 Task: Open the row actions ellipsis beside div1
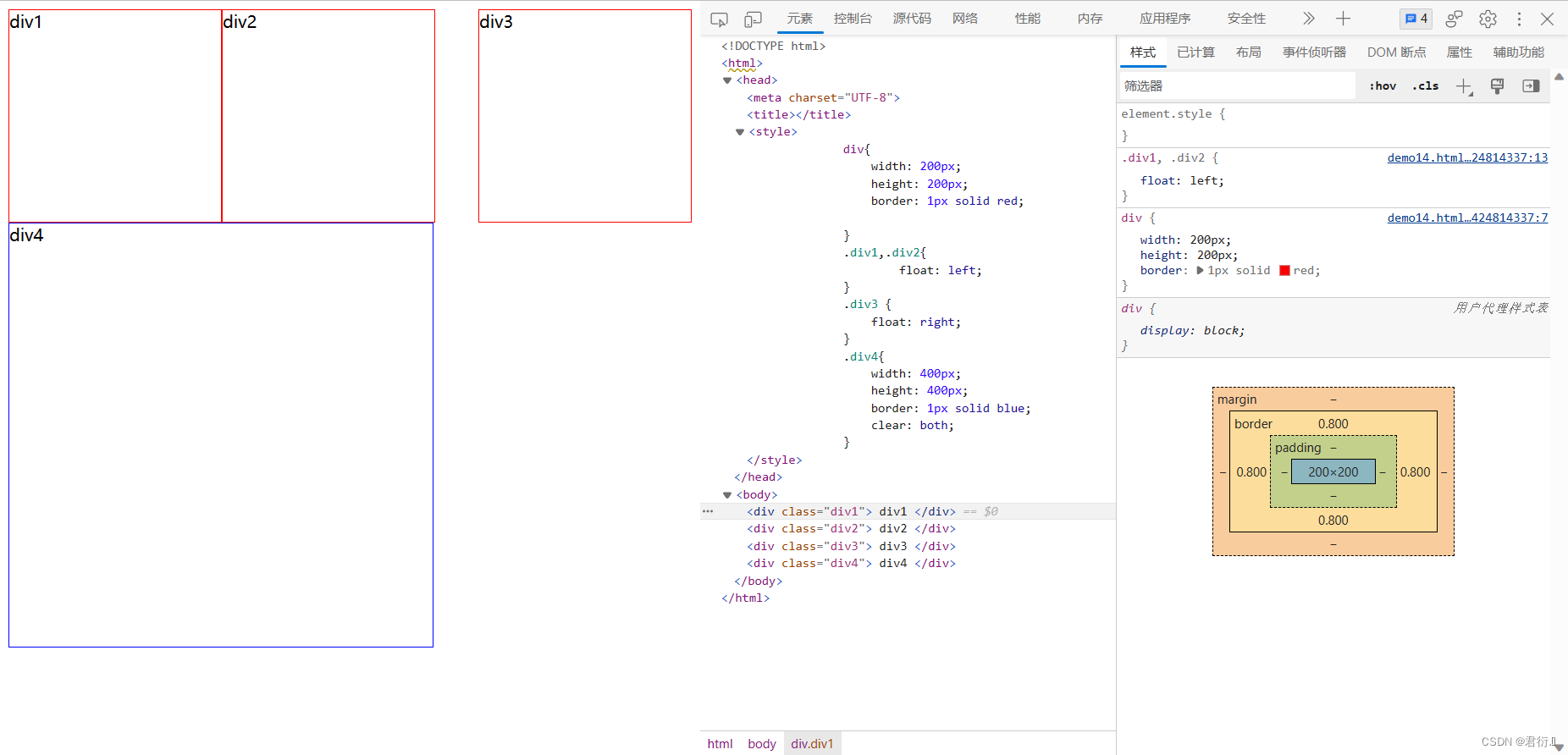coord(708,511)
